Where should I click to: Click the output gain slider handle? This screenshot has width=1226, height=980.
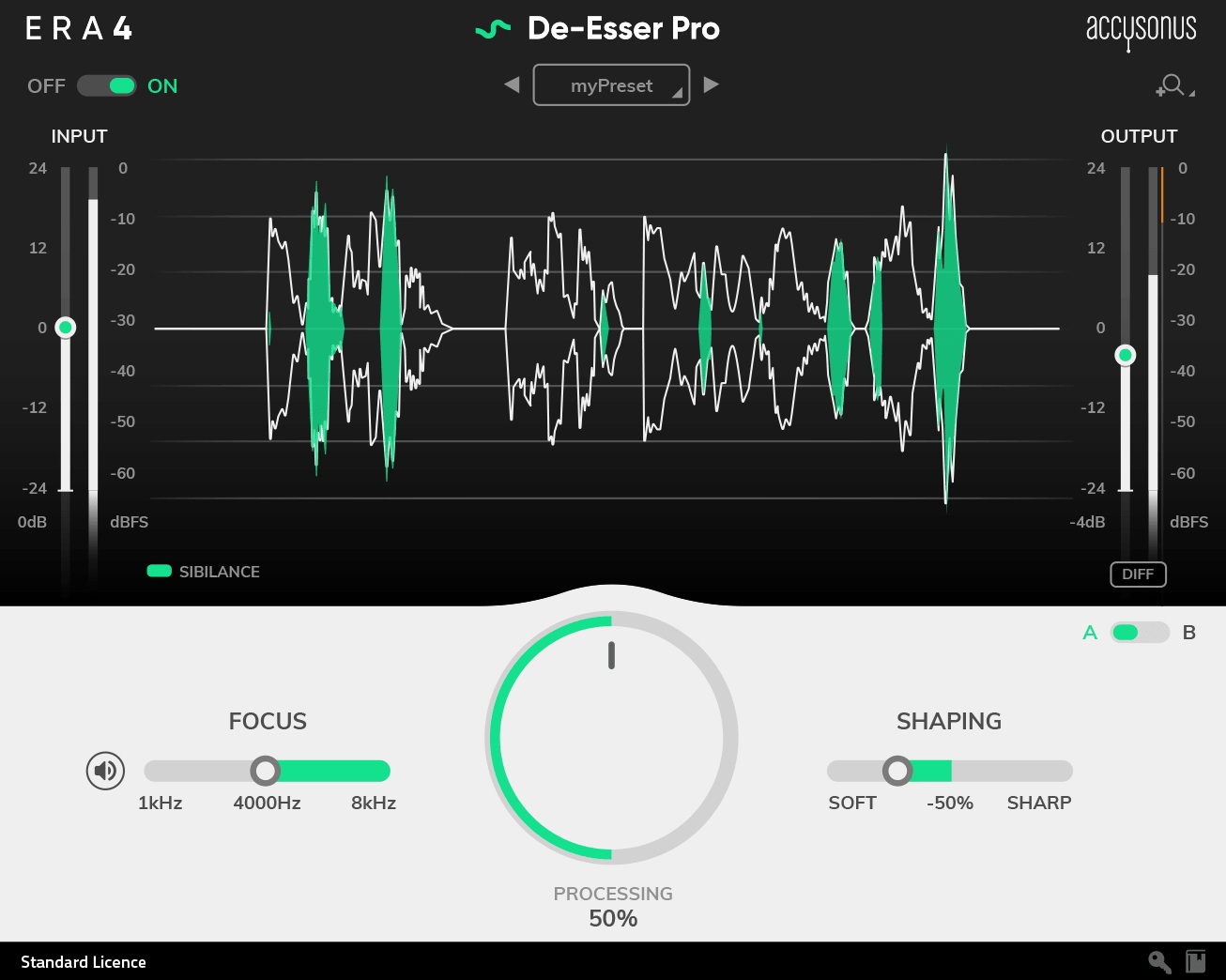pyautogui.click(x=1126, y=355)
